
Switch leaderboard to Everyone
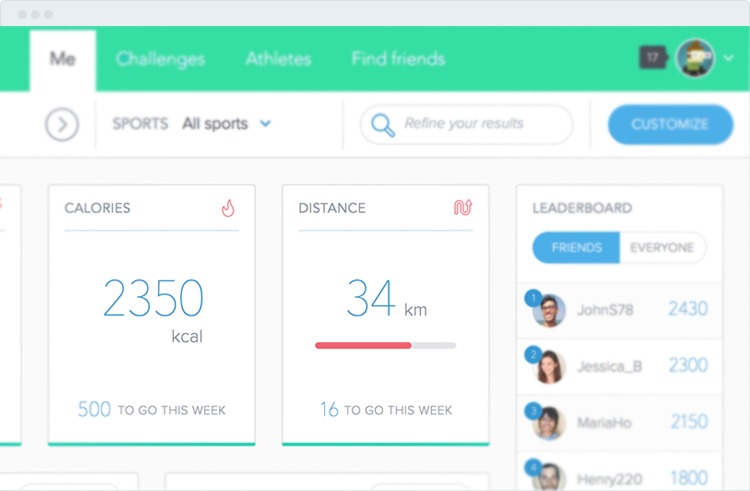pyautogui.click(x=662, y=248)
